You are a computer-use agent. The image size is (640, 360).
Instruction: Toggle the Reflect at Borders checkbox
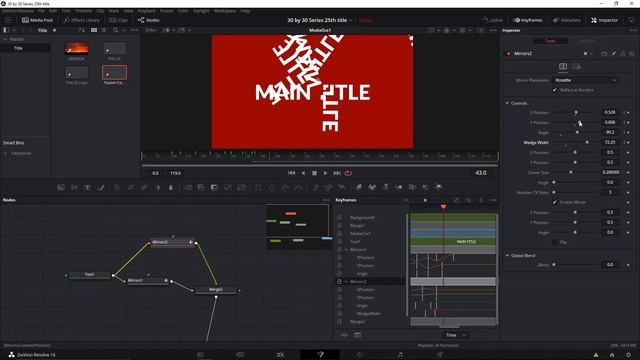tap(555, 90)
